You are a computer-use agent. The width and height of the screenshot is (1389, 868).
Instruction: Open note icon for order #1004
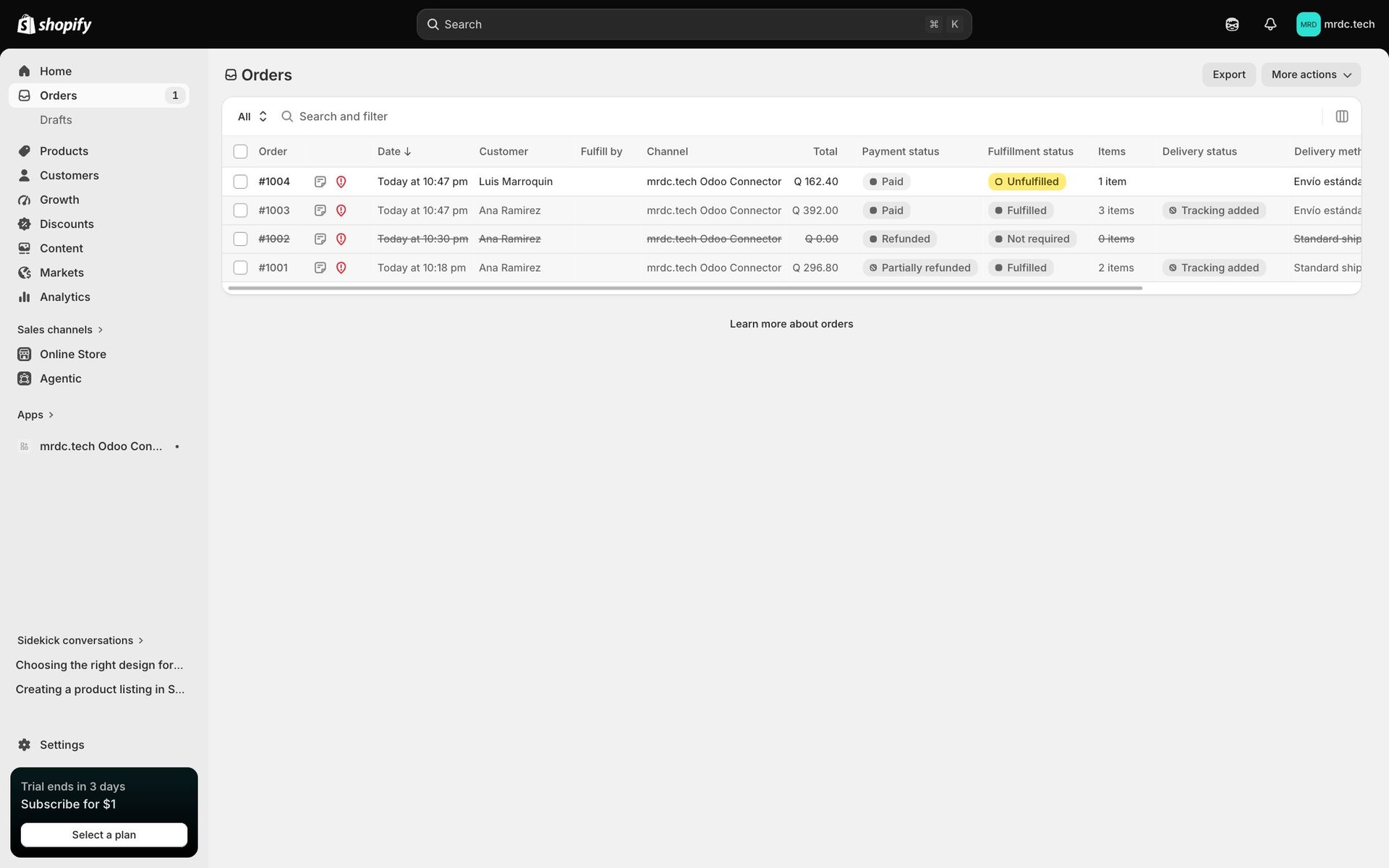pos(320,182)
